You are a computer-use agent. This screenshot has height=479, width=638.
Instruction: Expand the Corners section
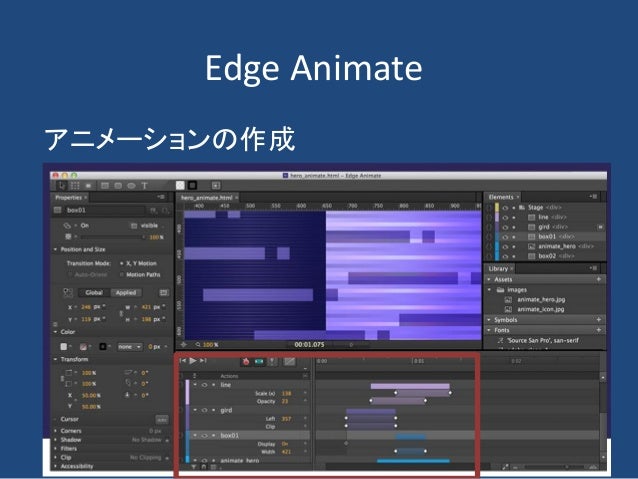point(56,431)
